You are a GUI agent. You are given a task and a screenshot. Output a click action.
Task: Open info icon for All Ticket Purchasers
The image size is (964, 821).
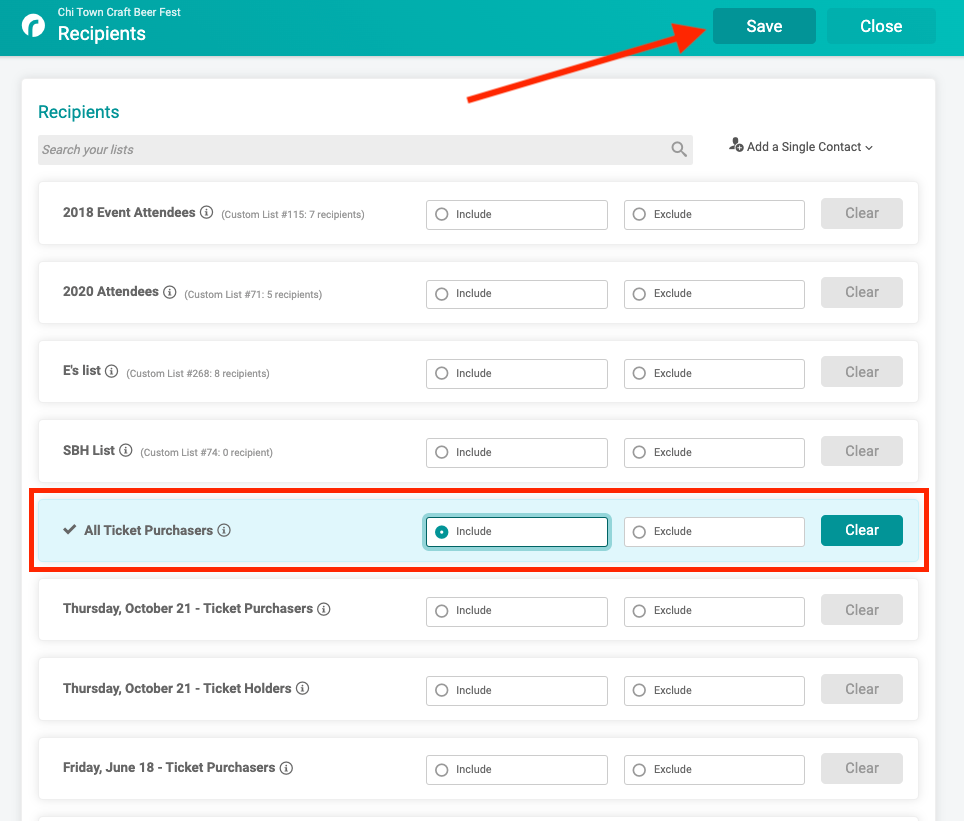tap(224, 530)
